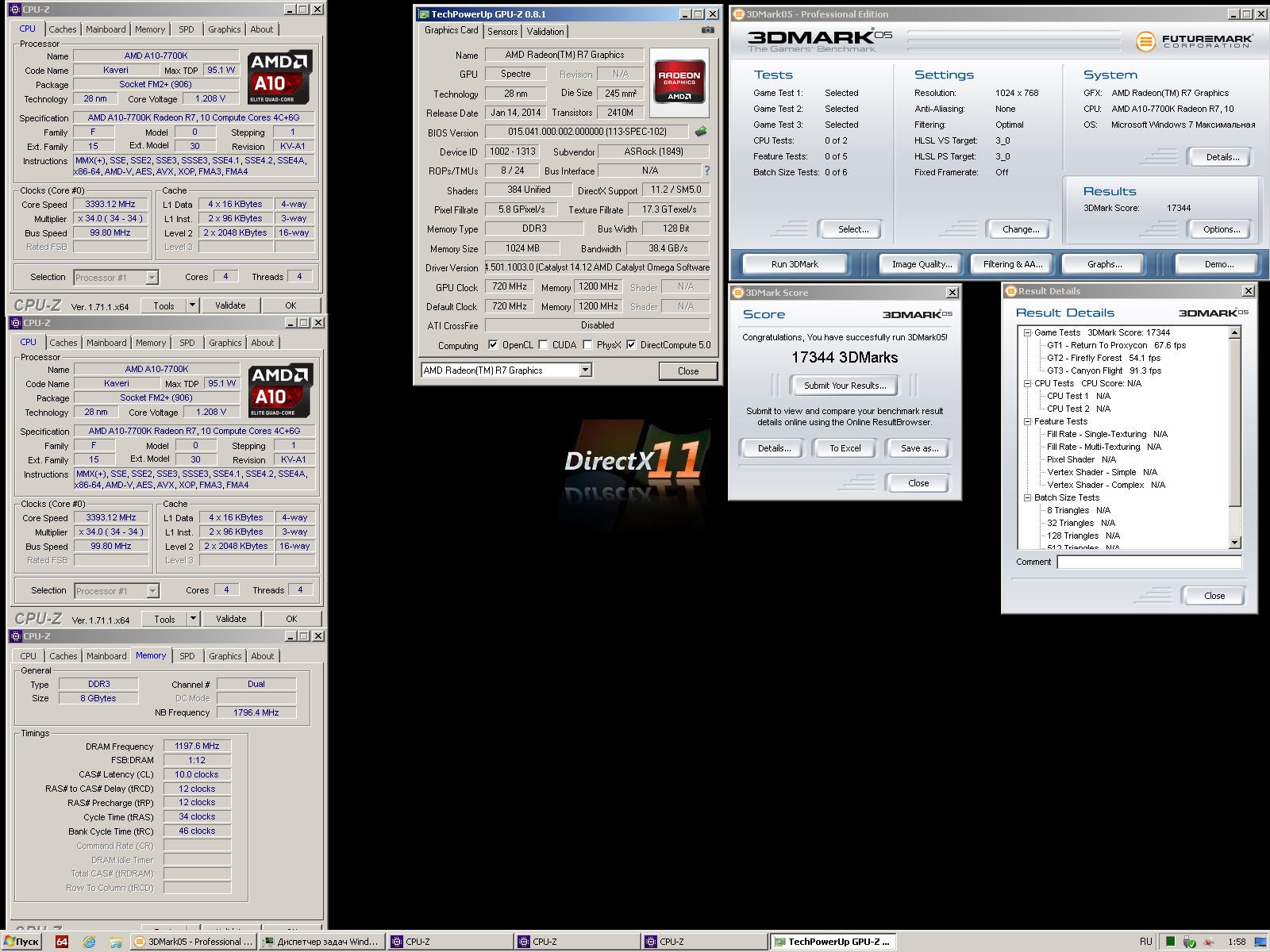Click the save BIOS chip icon in GPU-Z
The width and height of the screenshot is (1270, 952).
[701, 132]
